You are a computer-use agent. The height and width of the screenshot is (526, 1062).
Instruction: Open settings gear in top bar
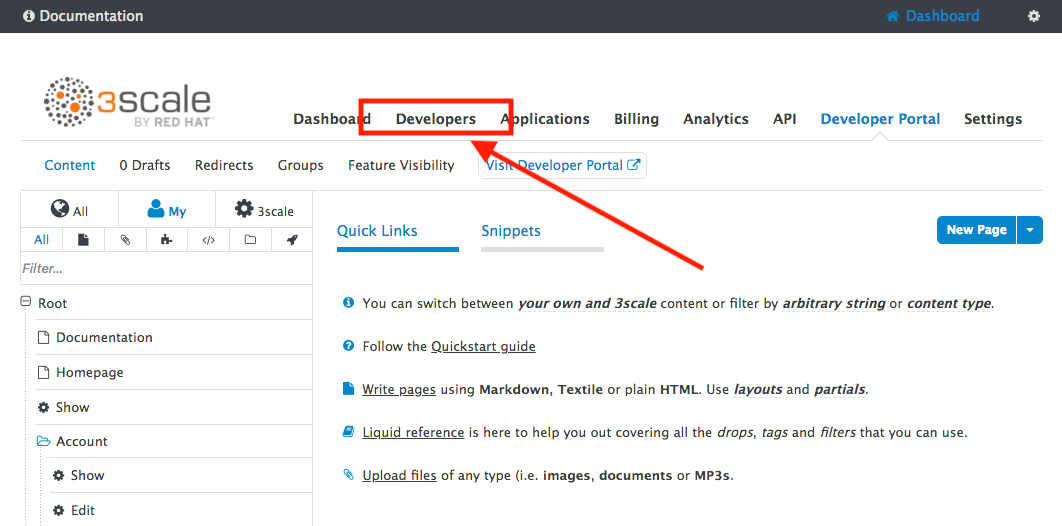pos(1034,16)
